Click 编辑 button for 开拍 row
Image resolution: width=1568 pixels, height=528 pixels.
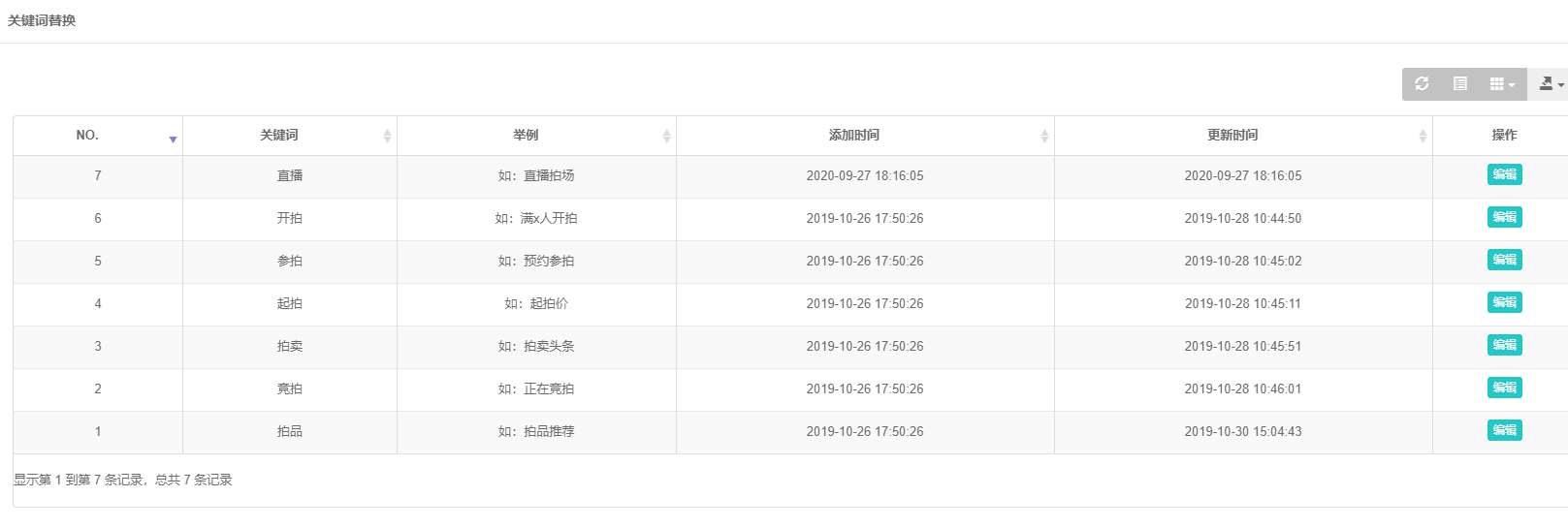[1504, 217]
